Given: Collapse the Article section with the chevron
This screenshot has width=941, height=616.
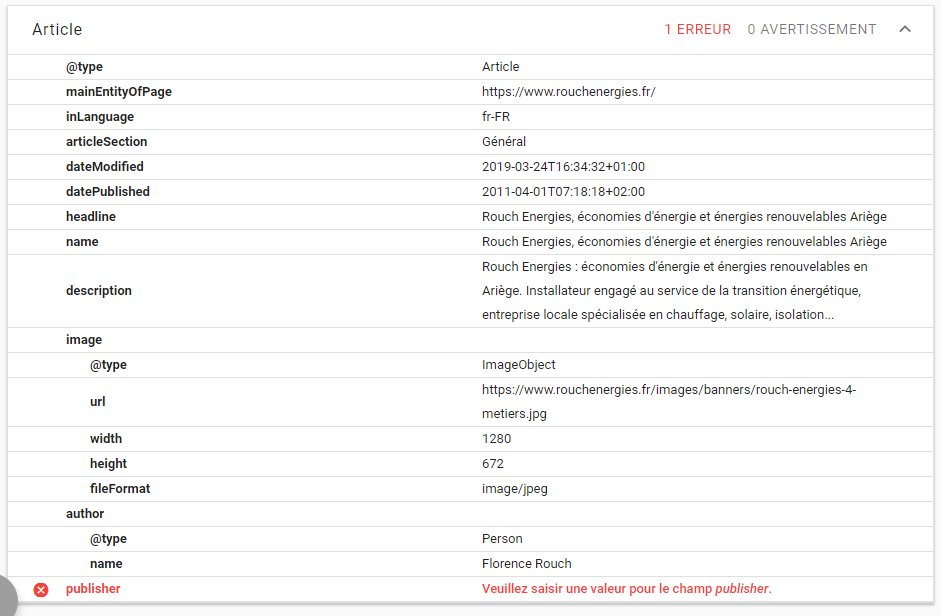Looking at the screenshot, I should [x=905, y=29].
